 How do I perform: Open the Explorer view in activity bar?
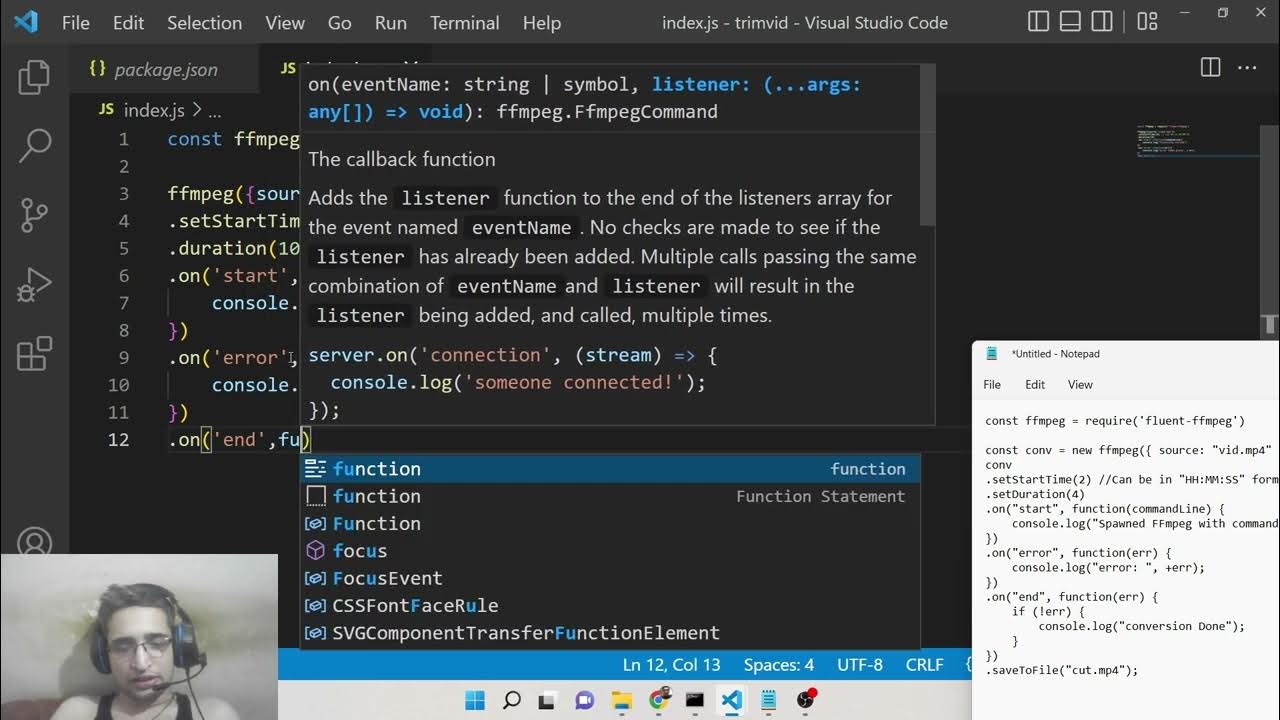coord(34,78)
